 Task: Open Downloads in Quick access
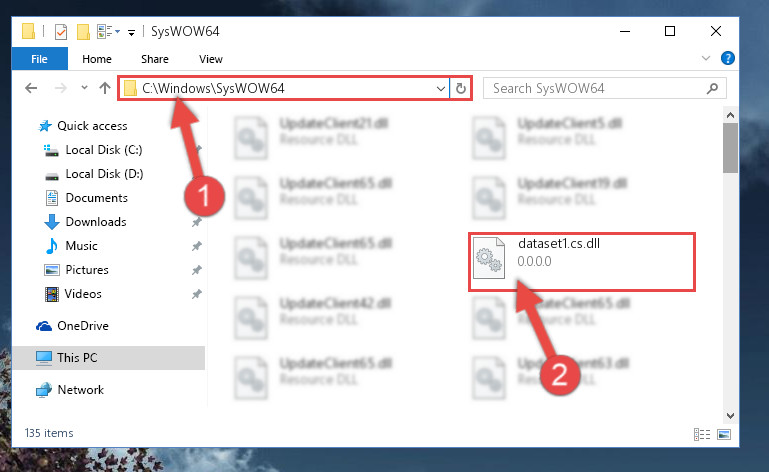point(96,222)
